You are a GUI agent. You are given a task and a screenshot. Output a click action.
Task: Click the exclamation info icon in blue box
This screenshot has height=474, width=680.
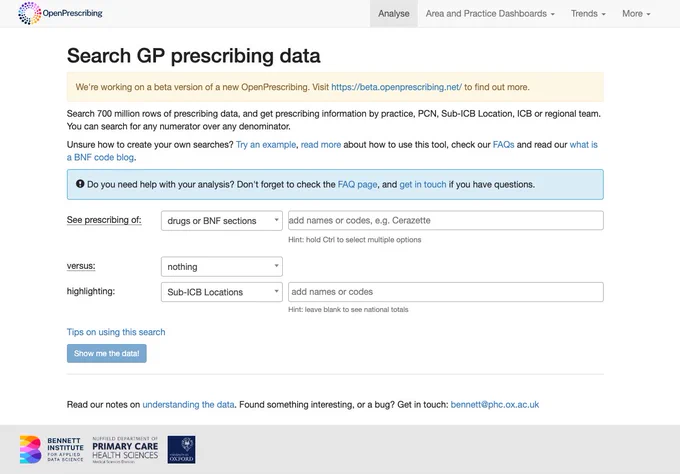click(x=80, y=184)
